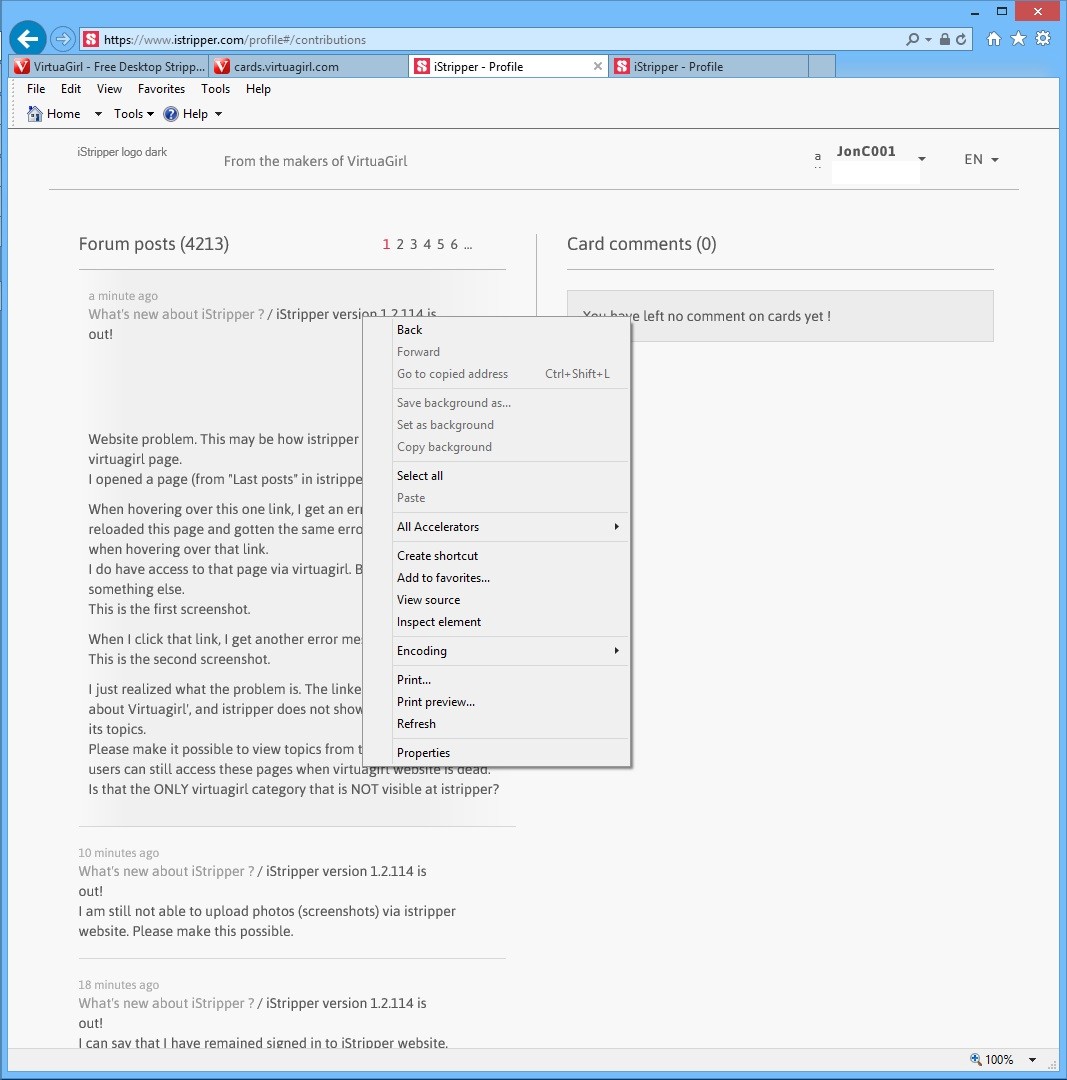1067x1080 pixels.
Task: Expand the All Accelerators submenu
Action: 510,527
